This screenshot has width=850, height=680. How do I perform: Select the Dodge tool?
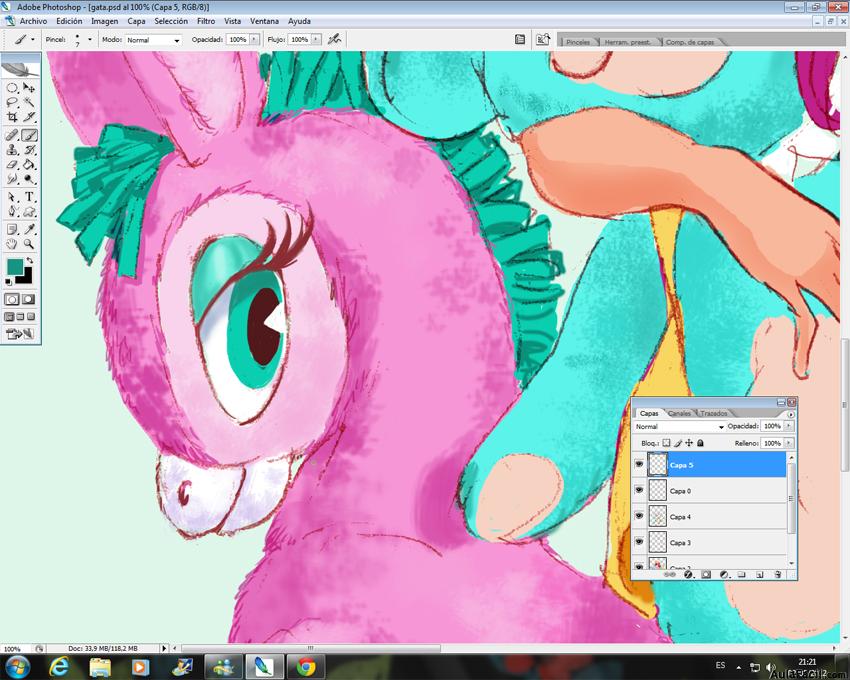coord(29,179)
